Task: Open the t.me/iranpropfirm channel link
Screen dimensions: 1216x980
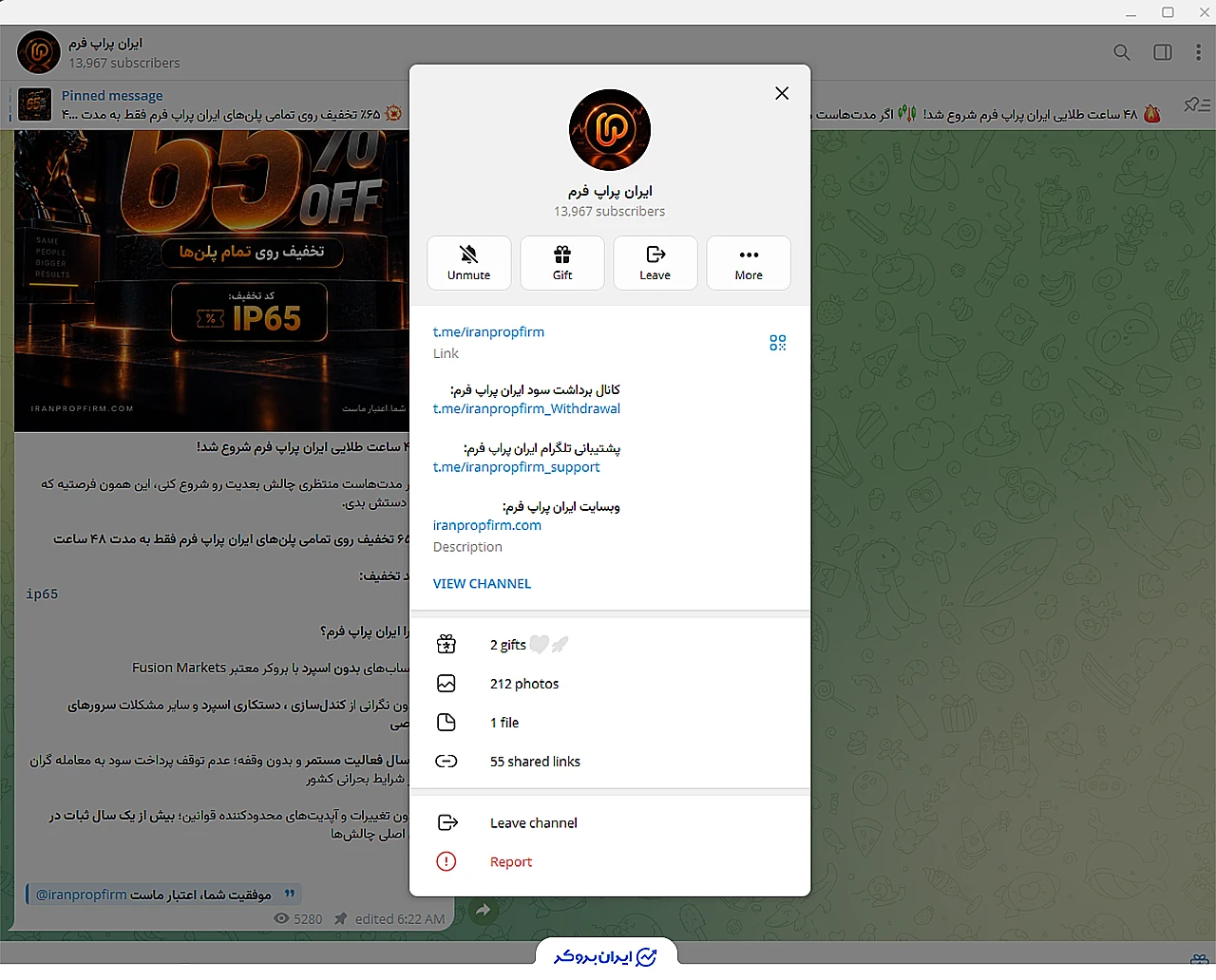Action: coord(488,332)
